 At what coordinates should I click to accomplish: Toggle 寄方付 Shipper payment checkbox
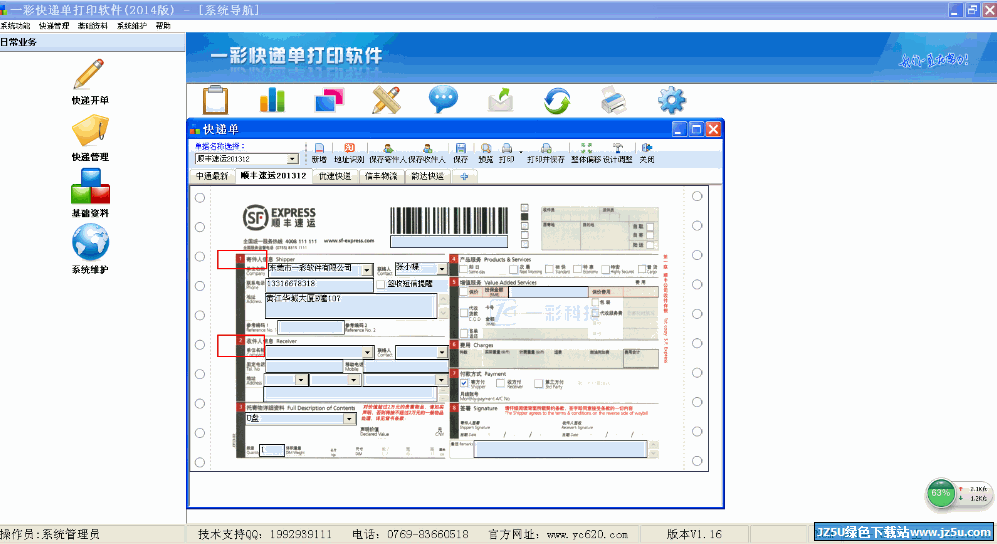(x=464, y=383)
